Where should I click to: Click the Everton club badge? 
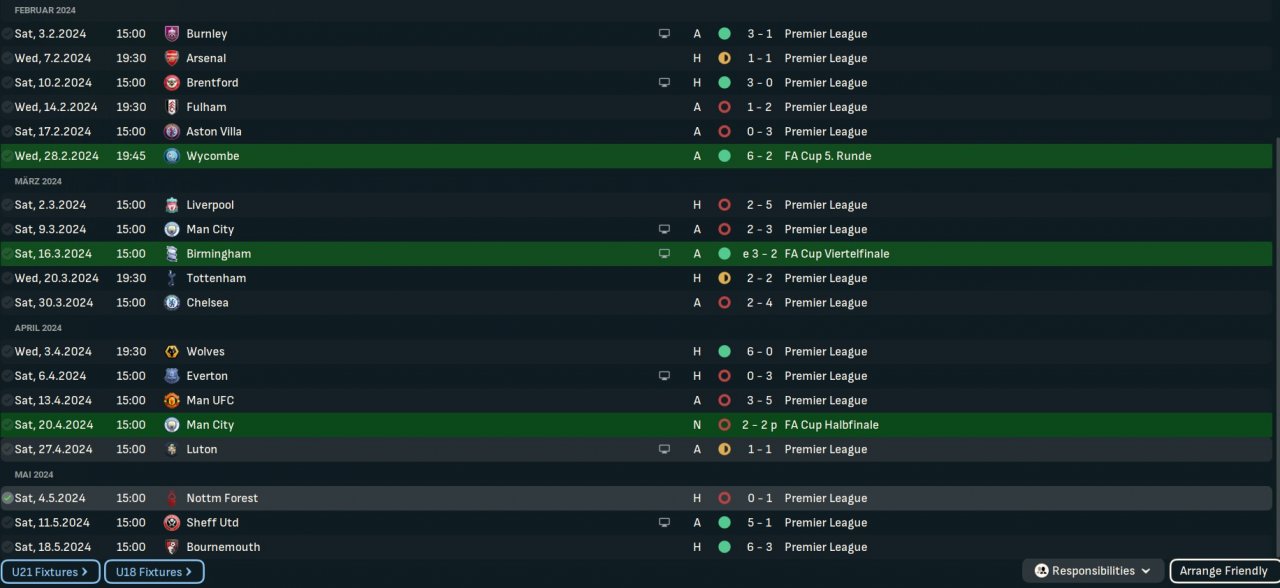point(172,376)
